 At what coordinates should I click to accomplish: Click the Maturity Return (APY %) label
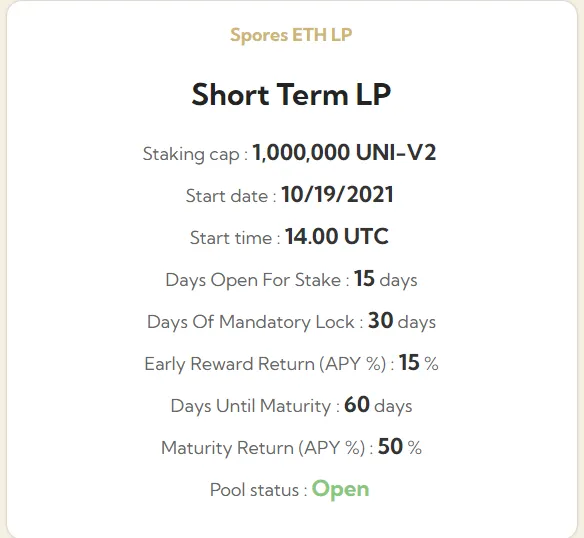(x=267, y=448)
